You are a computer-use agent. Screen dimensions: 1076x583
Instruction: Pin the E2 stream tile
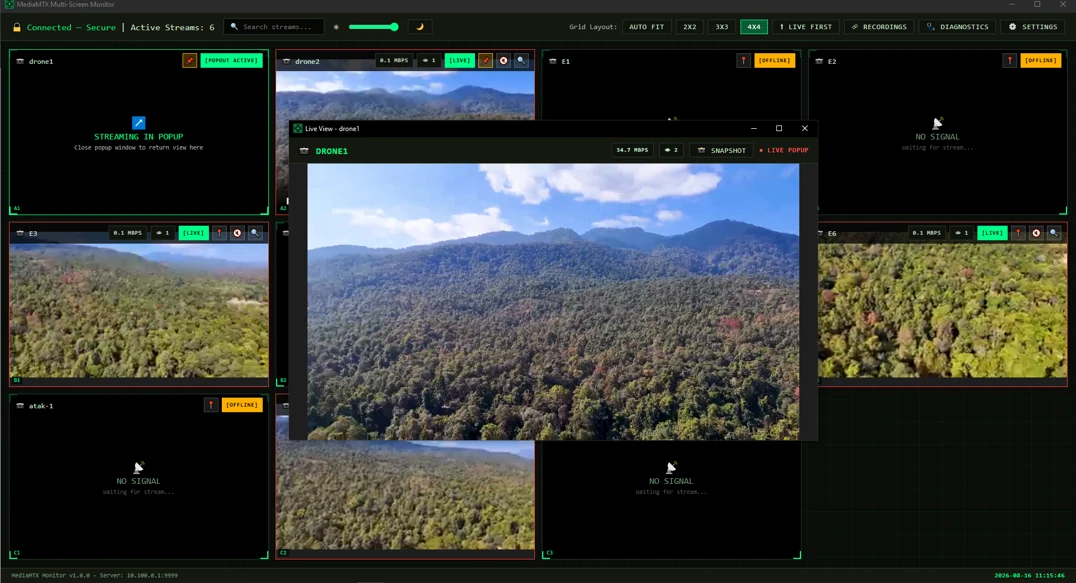click(x=1009, y=60)
